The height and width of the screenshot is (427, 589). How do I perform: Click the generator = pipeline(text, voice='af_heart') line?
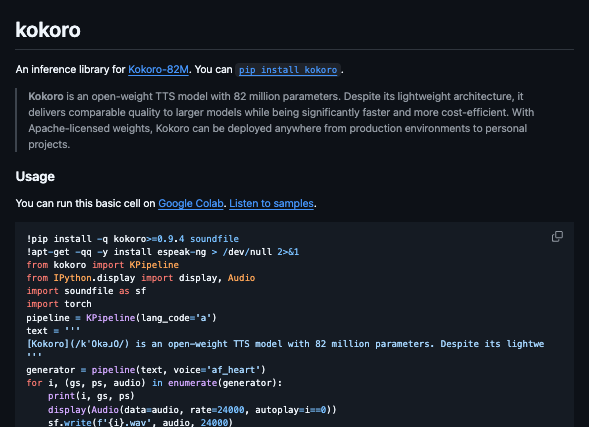(146, 370)
